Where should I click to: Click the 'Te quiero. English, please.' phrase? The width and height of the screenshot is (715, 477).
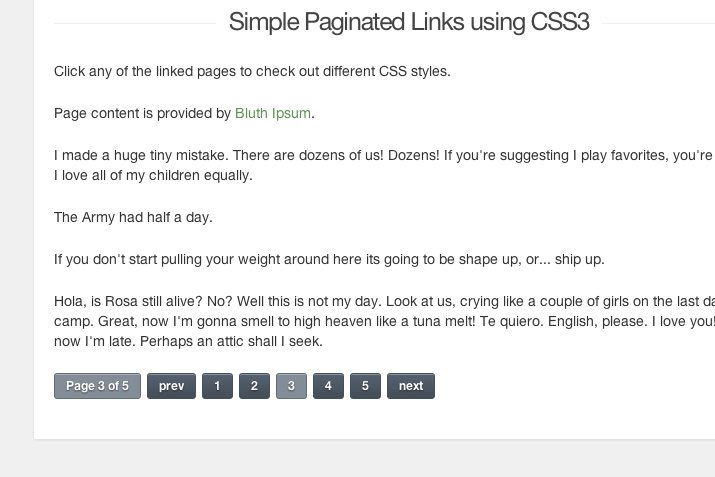pyautogui.click(x=563, y=321)
